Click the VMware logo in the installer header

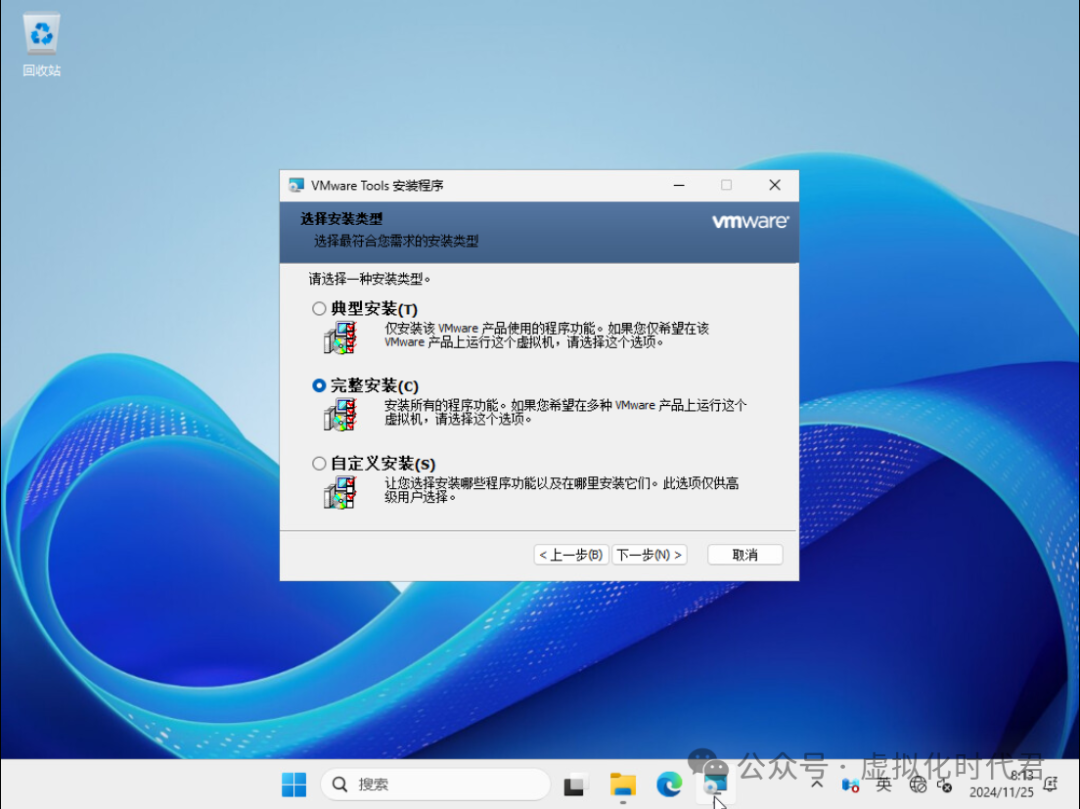750,222
